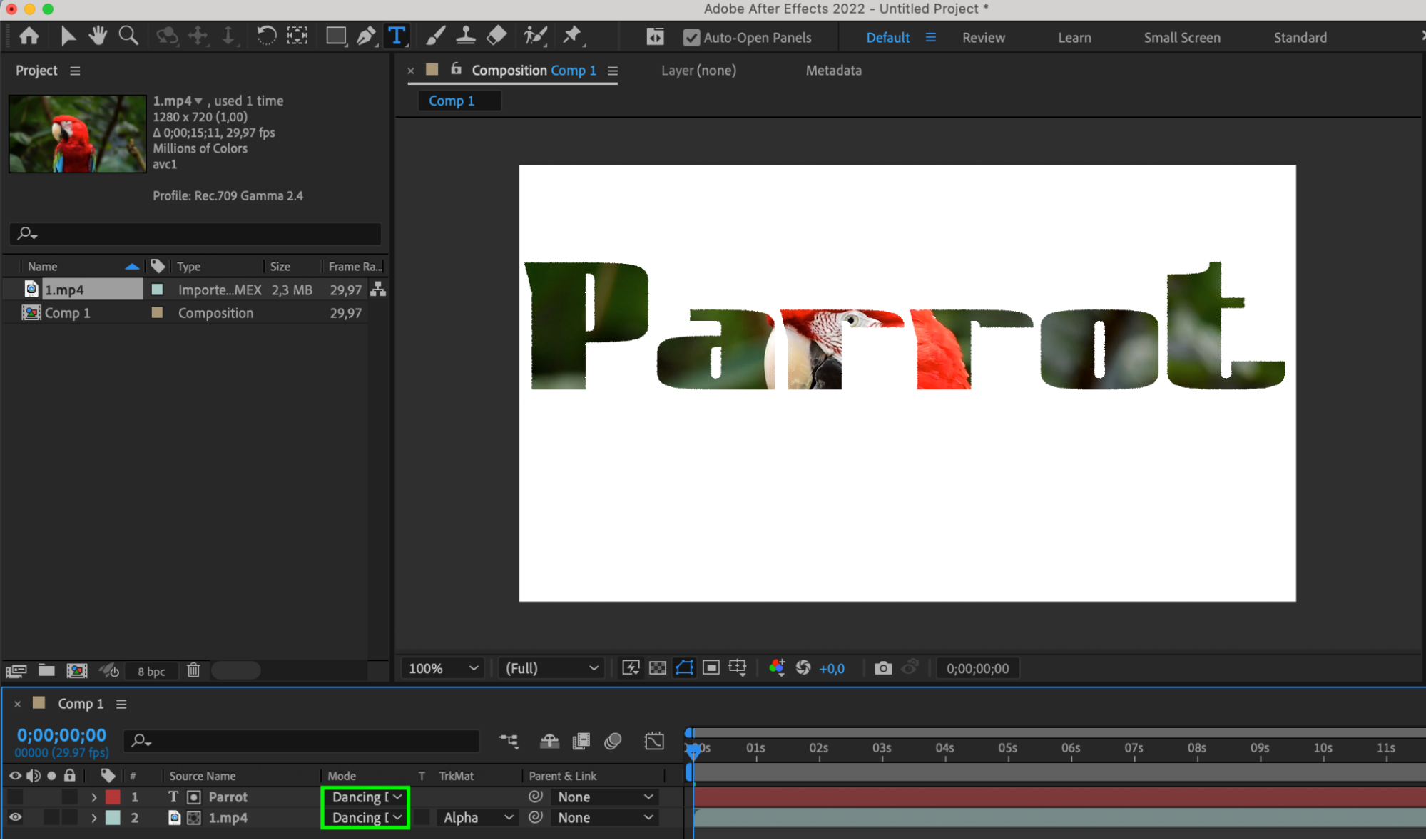
Task: Click the 8 bpc color depth button
Action: point(151,671)
